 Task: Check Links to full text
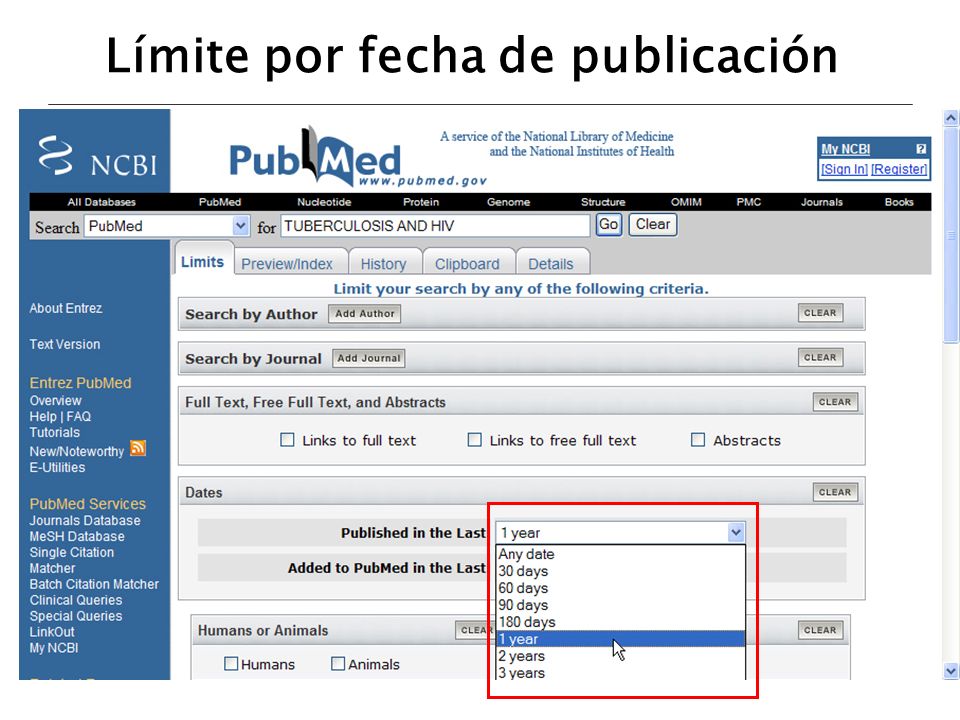[x=287, y=440]
